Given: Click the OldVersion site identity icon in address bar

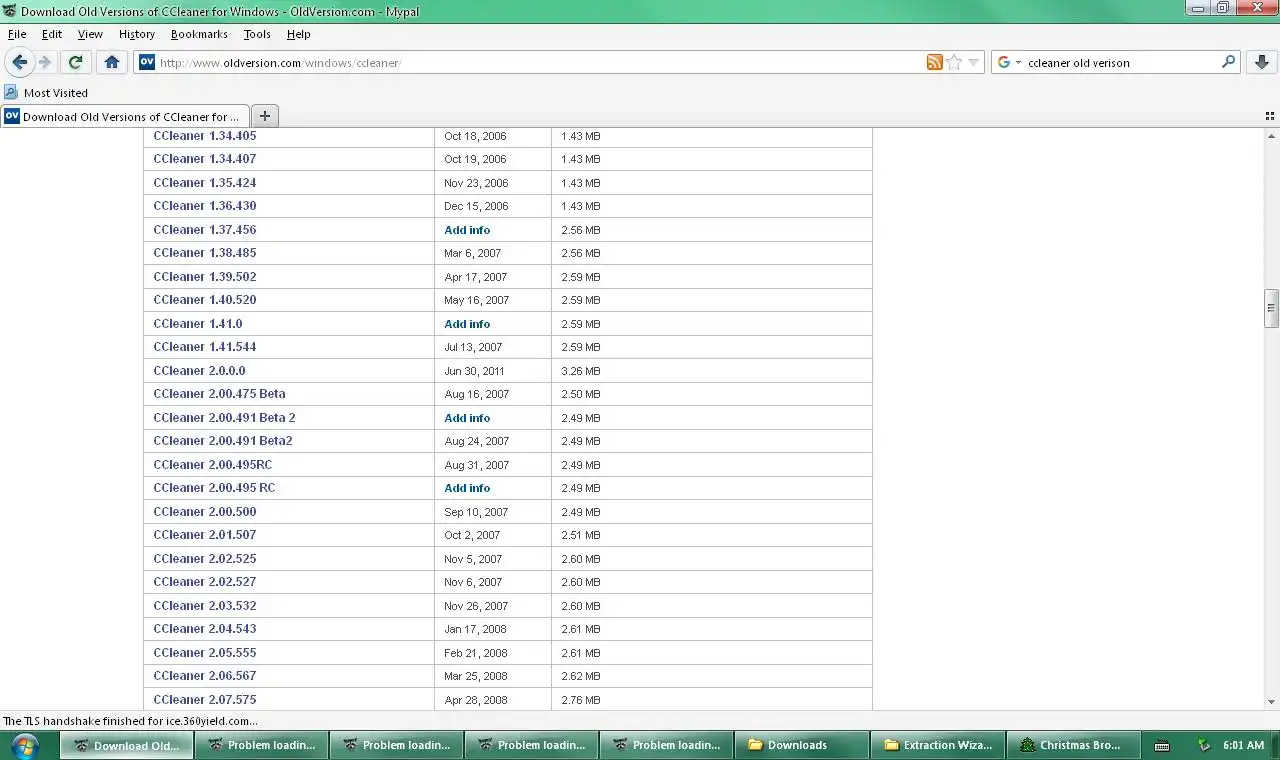Looking at the screenshot, I should (x=147, y=62).
